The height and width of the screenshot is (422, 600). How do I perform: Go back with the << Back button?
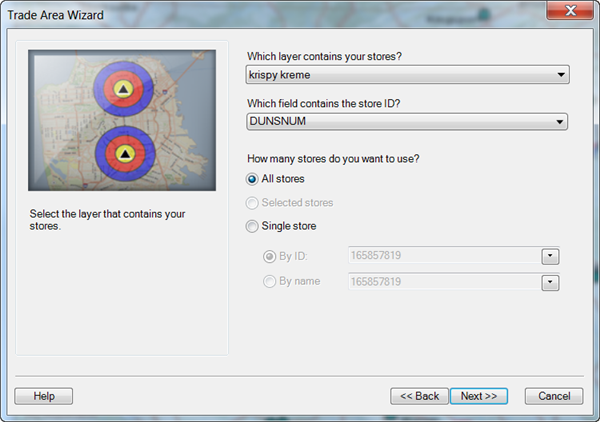tap(419, 396)
